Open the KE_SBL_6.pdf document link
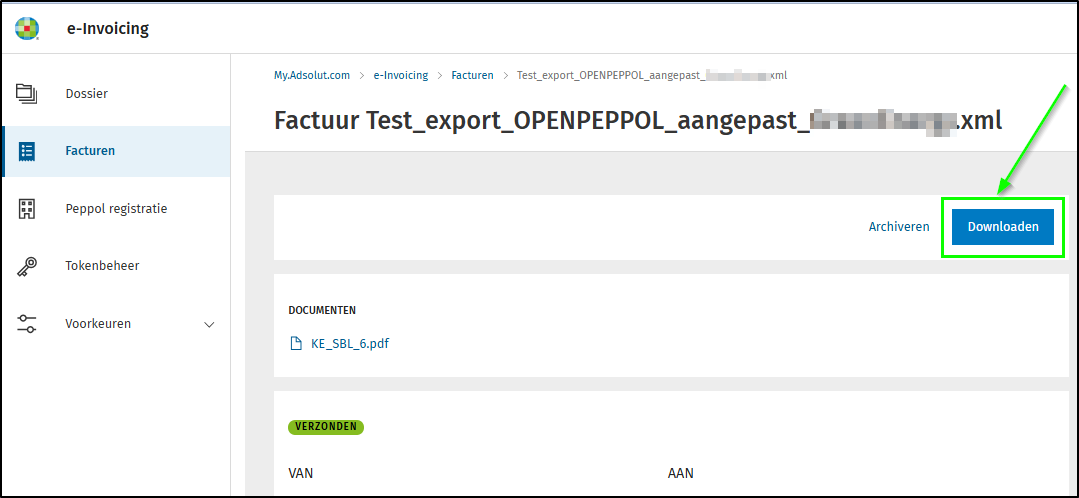The width and height of the screenshot is (1079, 498). pos(350,343)
